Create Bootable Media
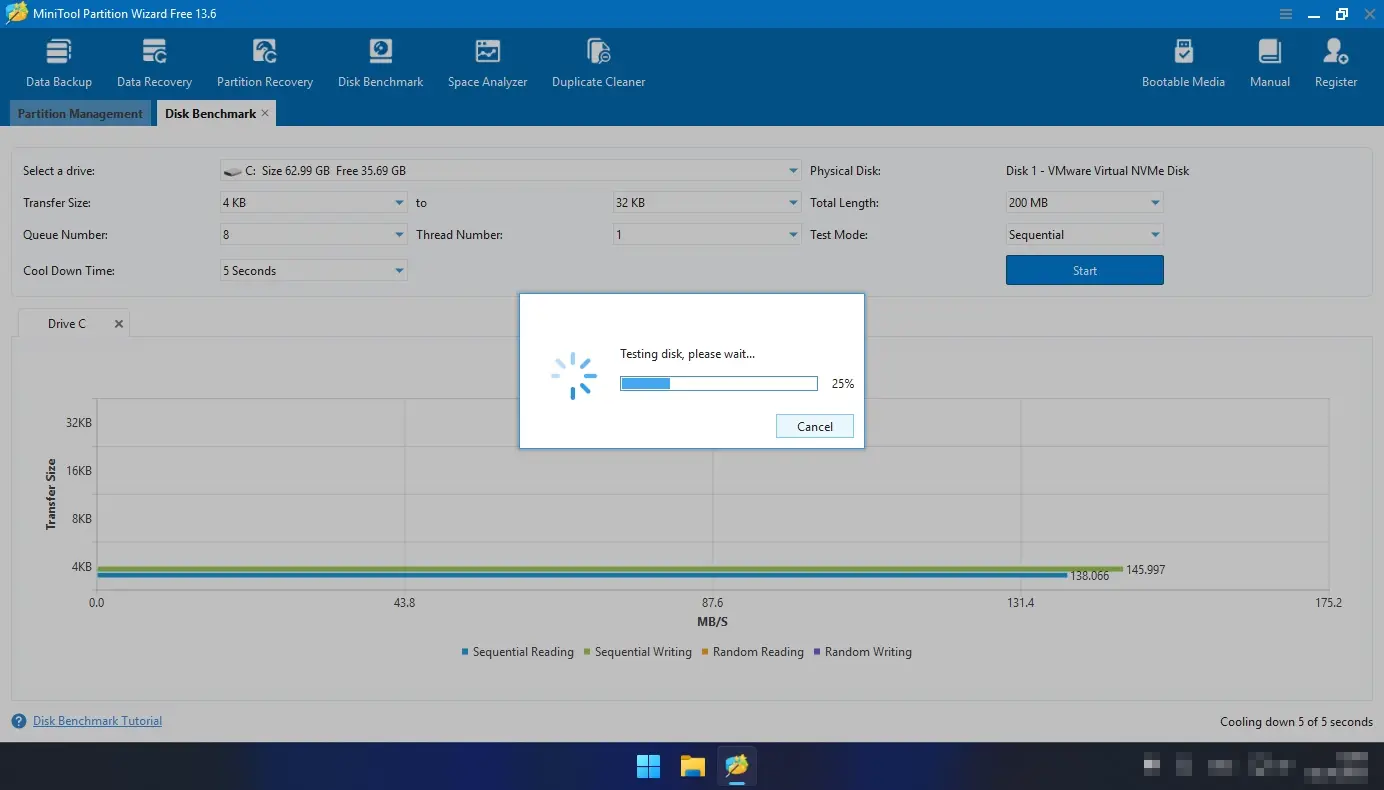 1183,63
